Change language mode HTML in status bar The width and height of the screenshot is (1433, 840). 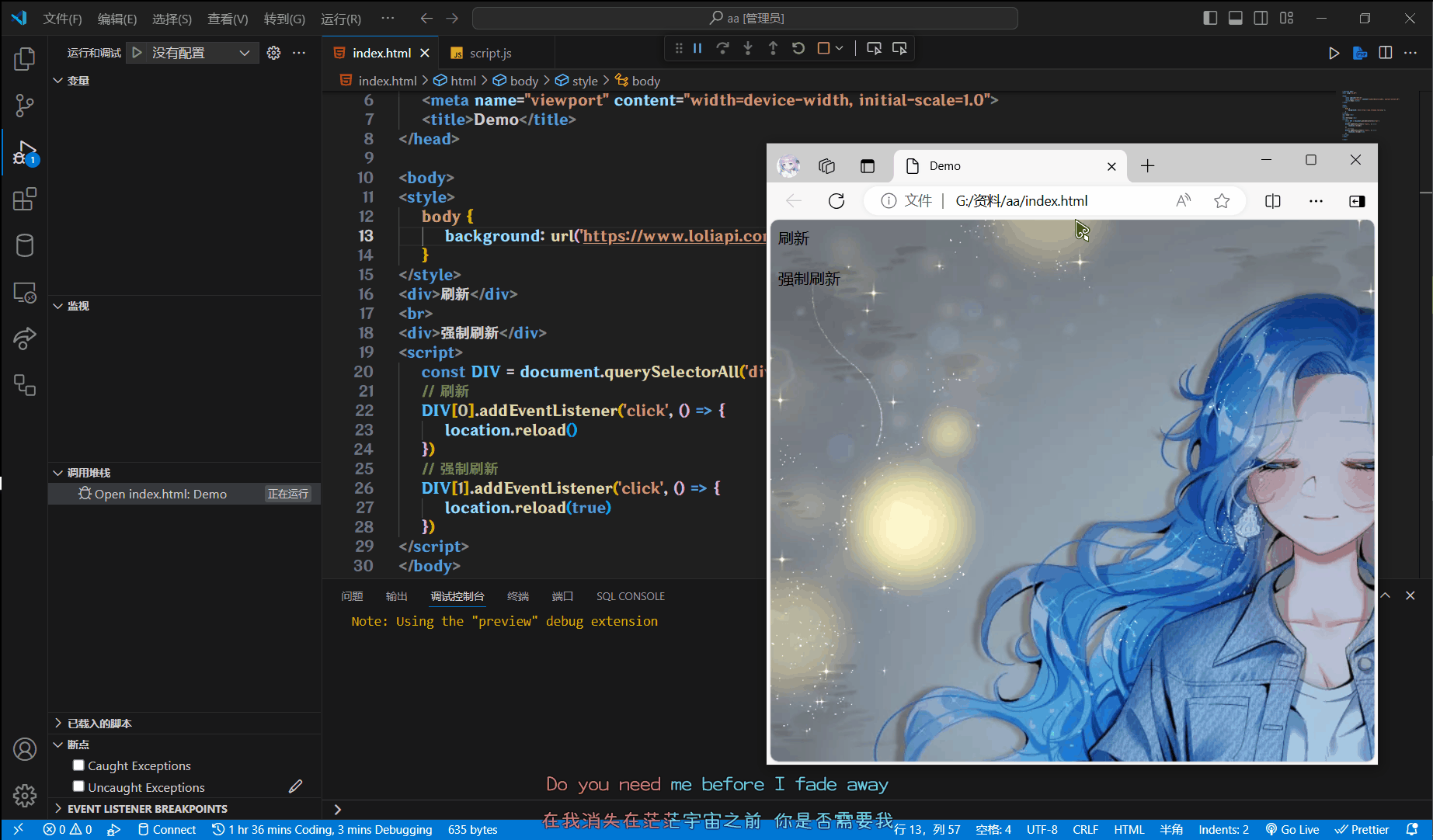pyautogui.click(x=1129, y=829)
